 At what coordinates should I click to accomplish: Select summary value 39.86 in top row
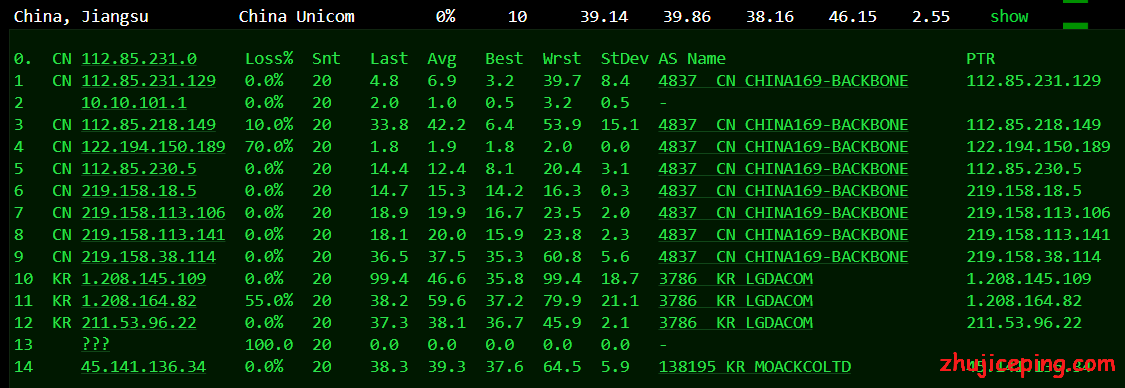[x=687, y=16]
